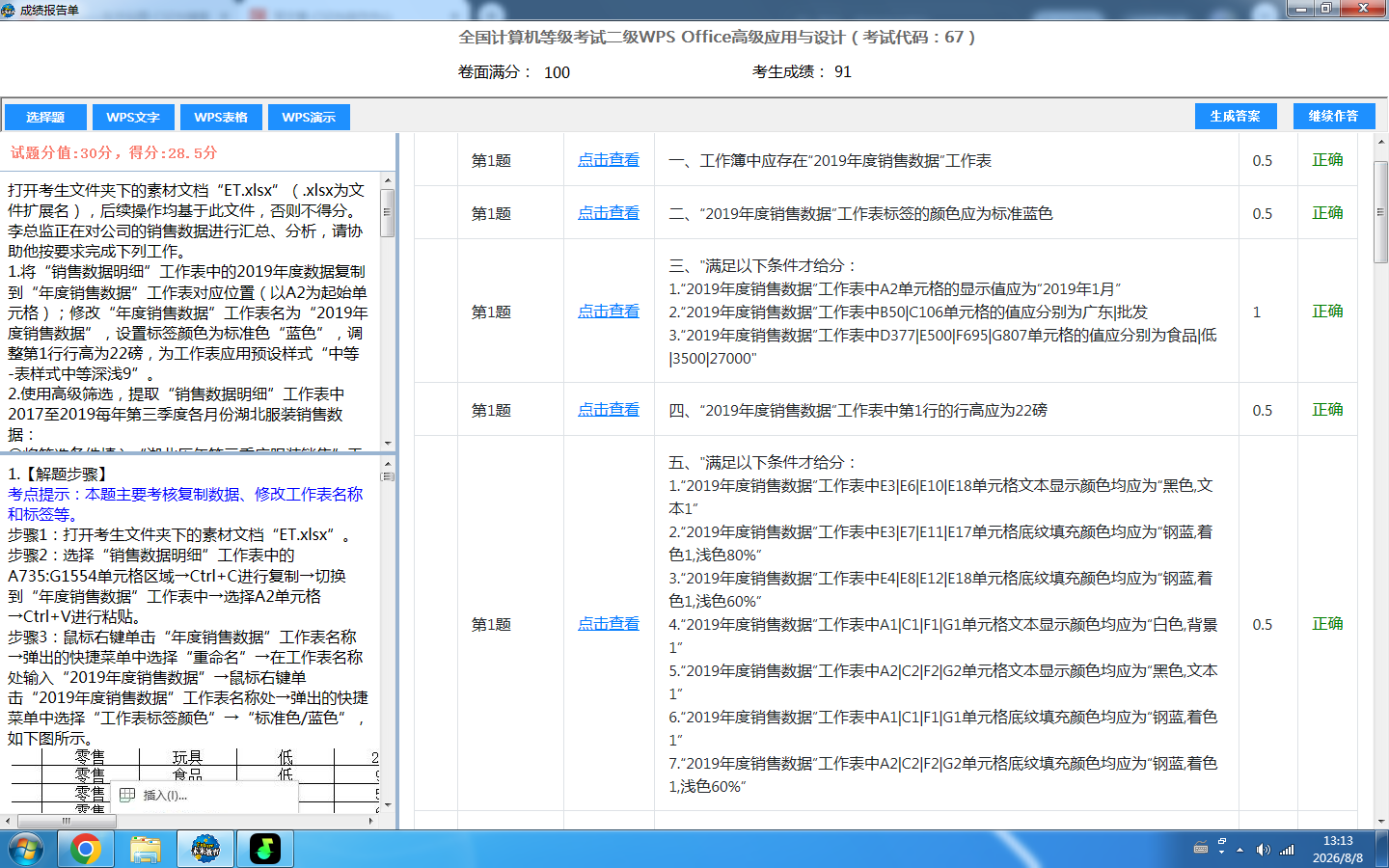Open the volume control in system tray
The width and height of the screenshot is (1389, 868).
(x=1263, y=850)
